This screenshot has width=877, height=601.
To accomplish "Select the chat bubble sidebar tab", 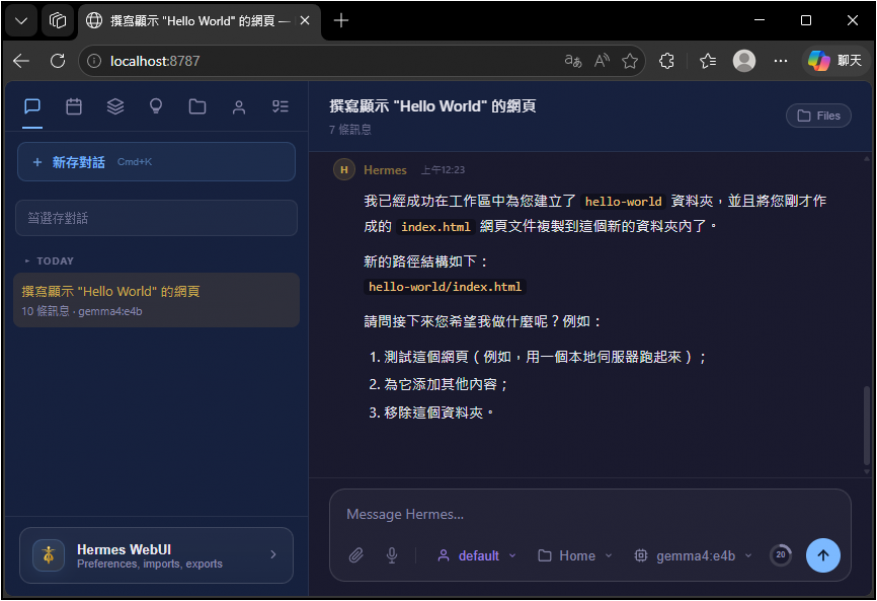I will 33,107.
